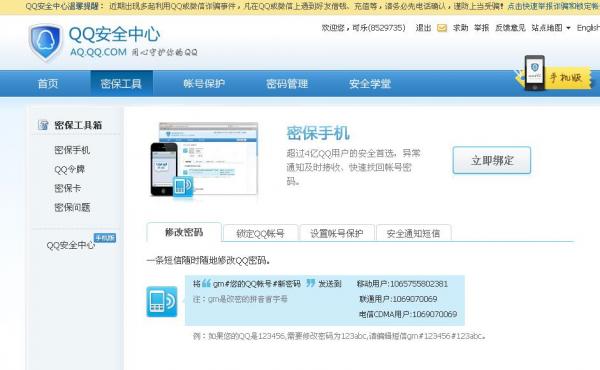Click the 手机版 badge beside QQ安全中心
This screenshot has width=600, height=370.
pyautogui.click(x=105, y=238)
